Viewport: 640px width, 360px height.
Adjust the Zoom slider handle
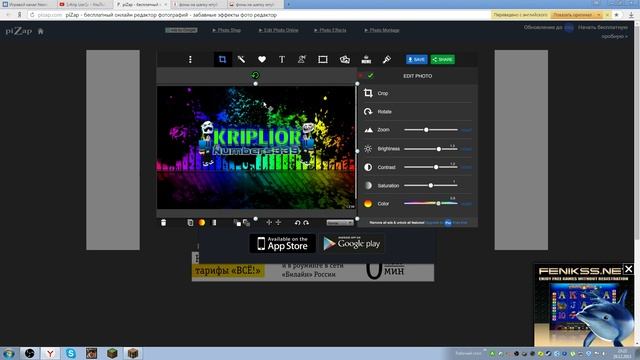[426, 130]
